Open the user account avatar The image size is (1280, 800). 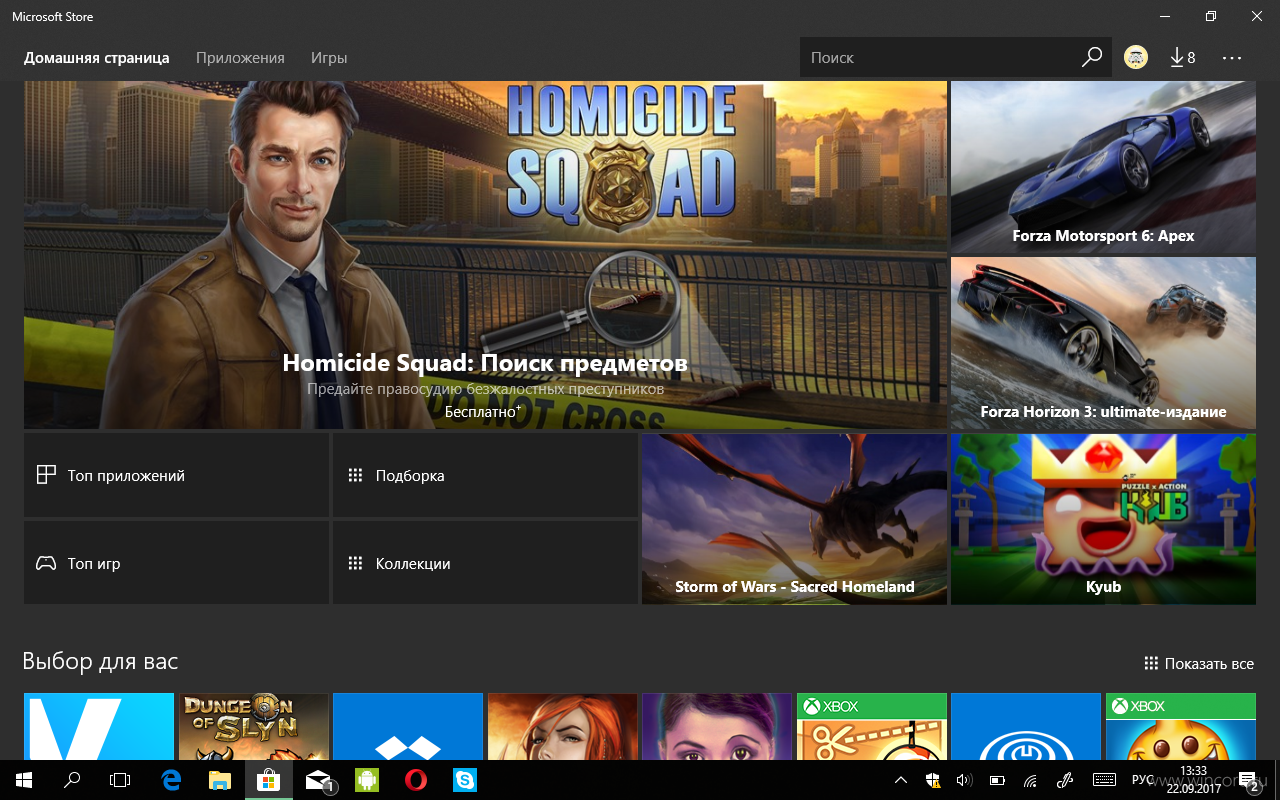point(1136,58)
